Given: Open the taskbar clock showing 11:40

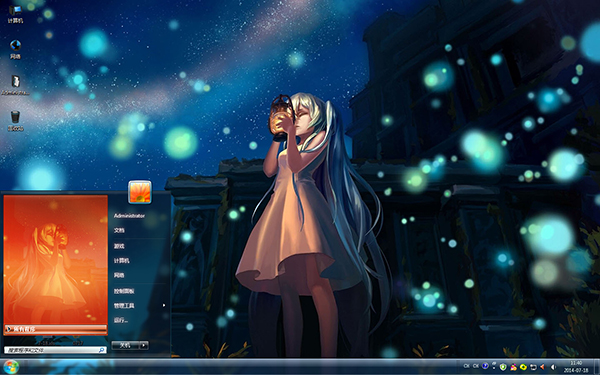Looking at the screenshot, I should [576, 367].
